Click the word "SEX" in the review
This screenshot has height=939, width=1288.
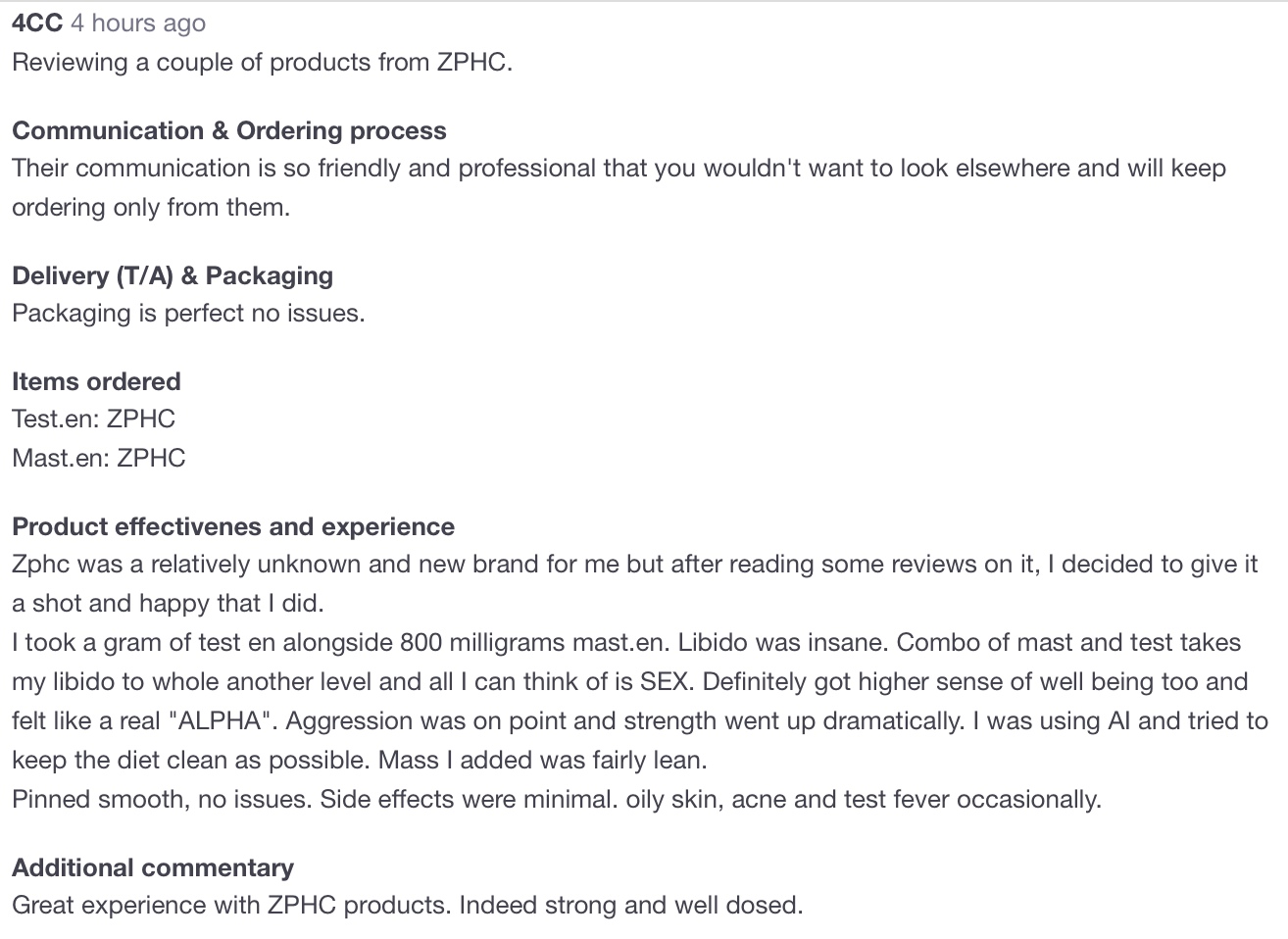coord(664,682)
